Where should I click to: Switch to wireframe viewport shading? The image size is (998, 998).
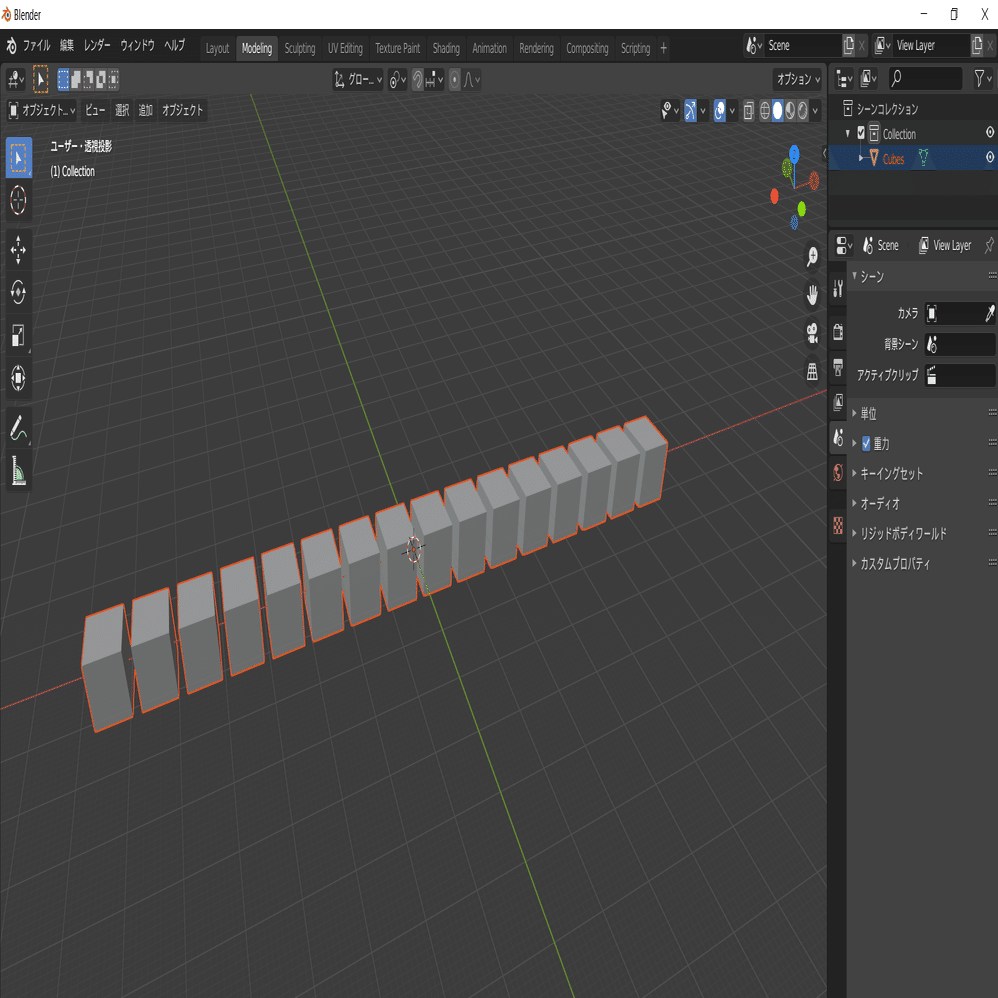pyautogui.click(x=765, y=111)
